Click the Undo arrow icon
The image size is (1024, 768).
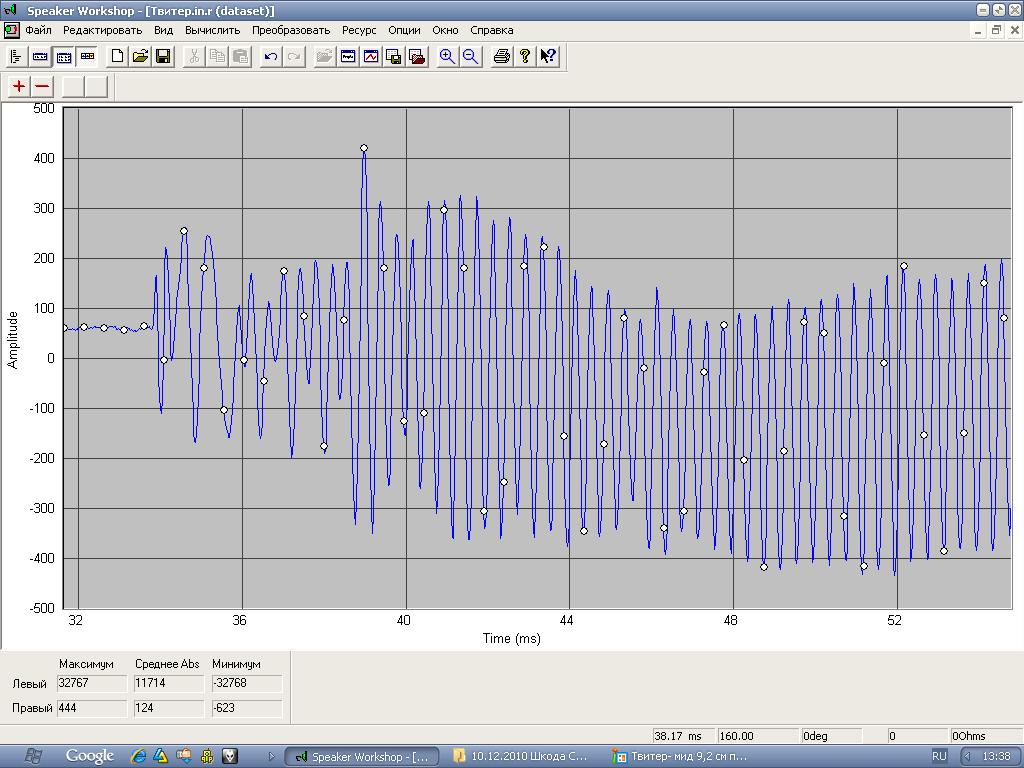[270, 57]
